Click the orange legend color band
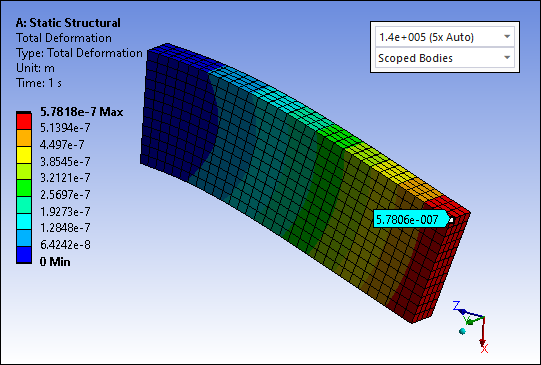541x365 pixels. (24, 138)
